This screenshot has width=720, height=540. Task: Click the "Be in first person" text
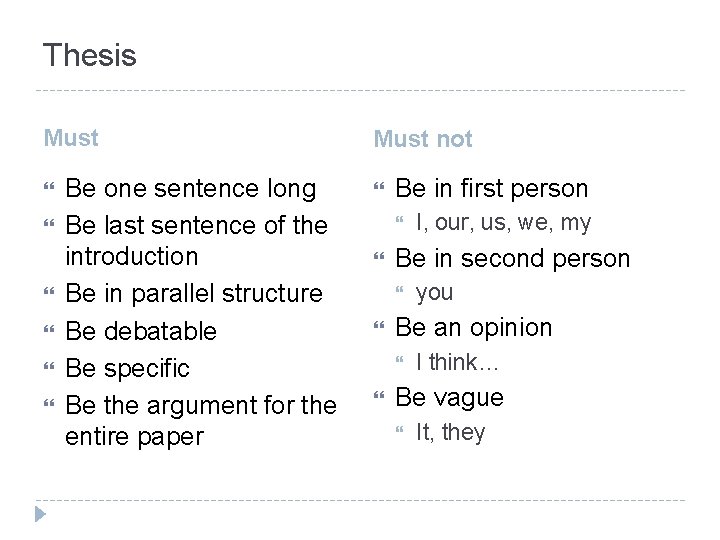point(492,188)
